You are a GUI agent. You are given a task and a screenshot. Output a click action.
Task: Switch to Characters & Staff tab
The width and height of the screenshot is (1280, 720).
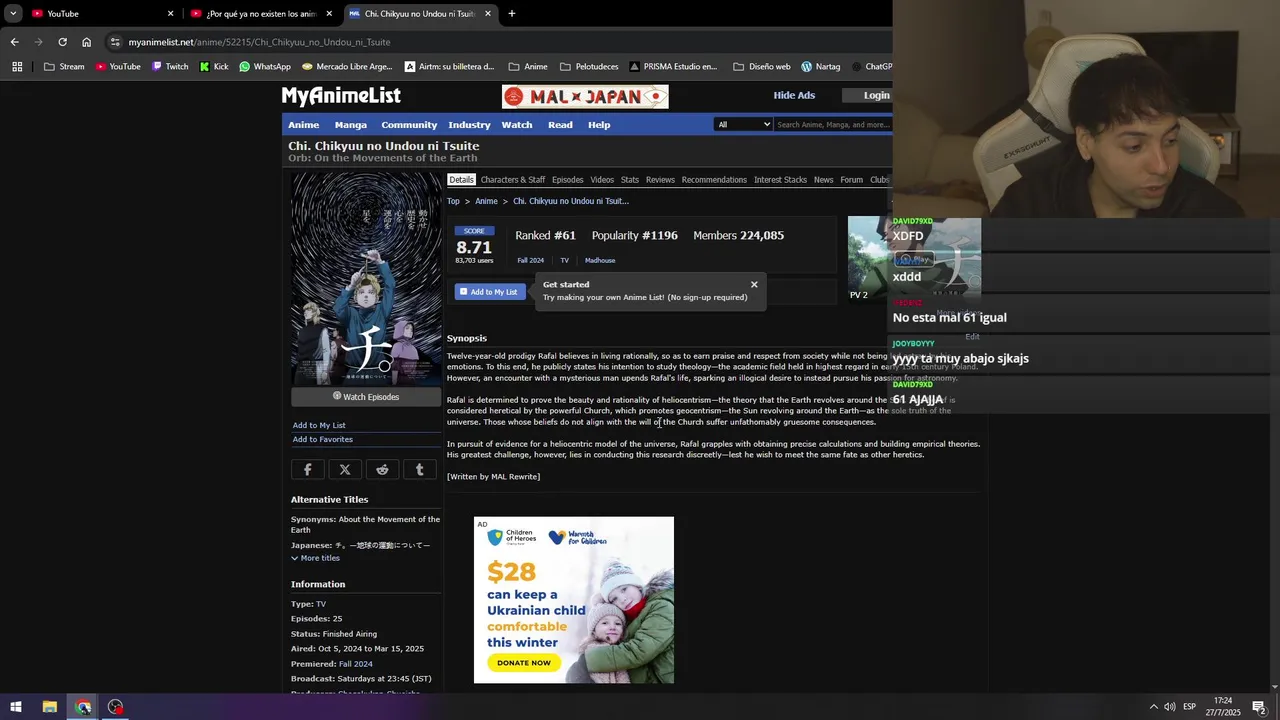pyautogui.click(x=513, y=180)
